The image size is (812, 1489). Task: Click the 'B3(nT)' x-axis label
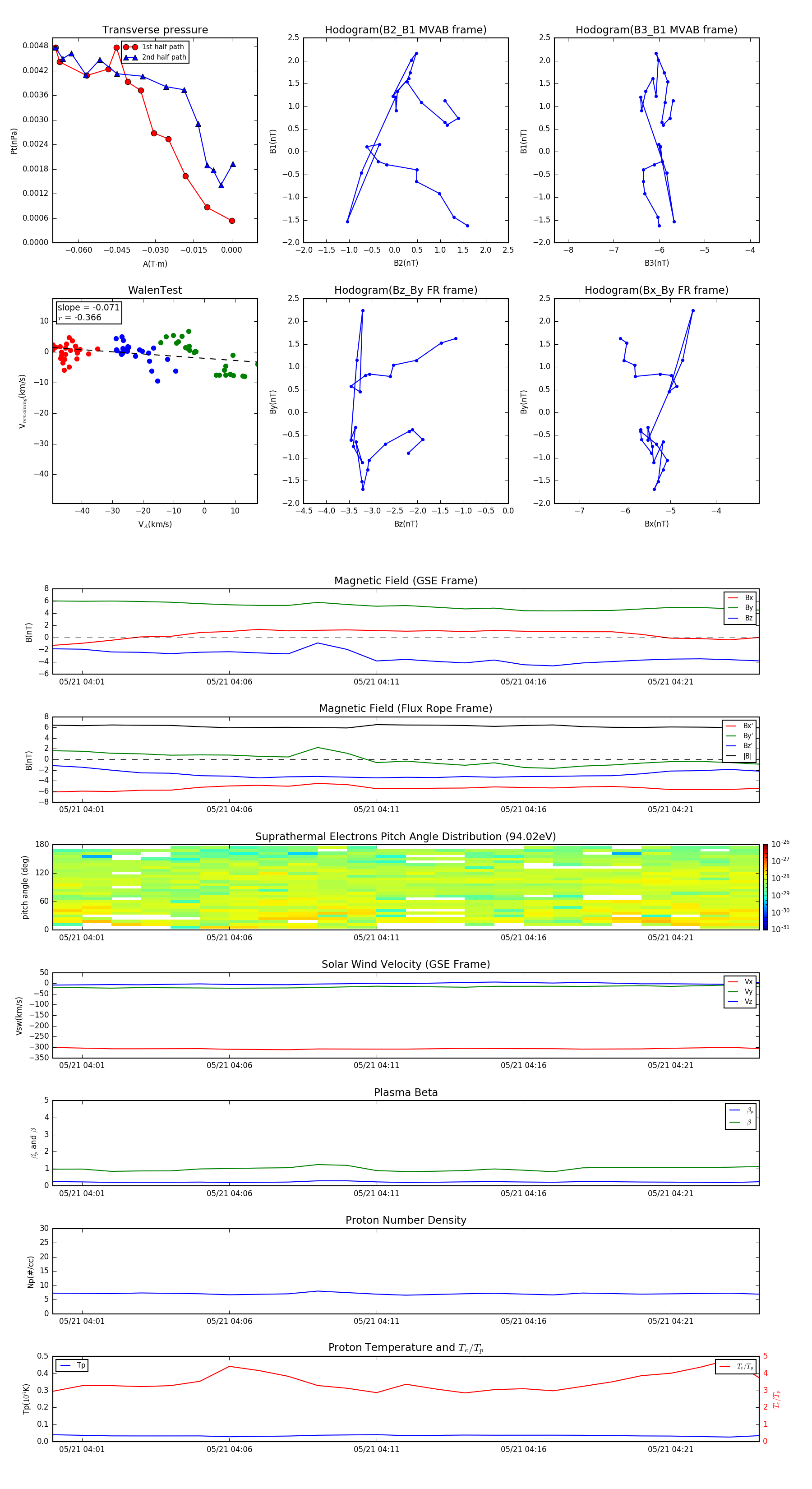(656, 264)
